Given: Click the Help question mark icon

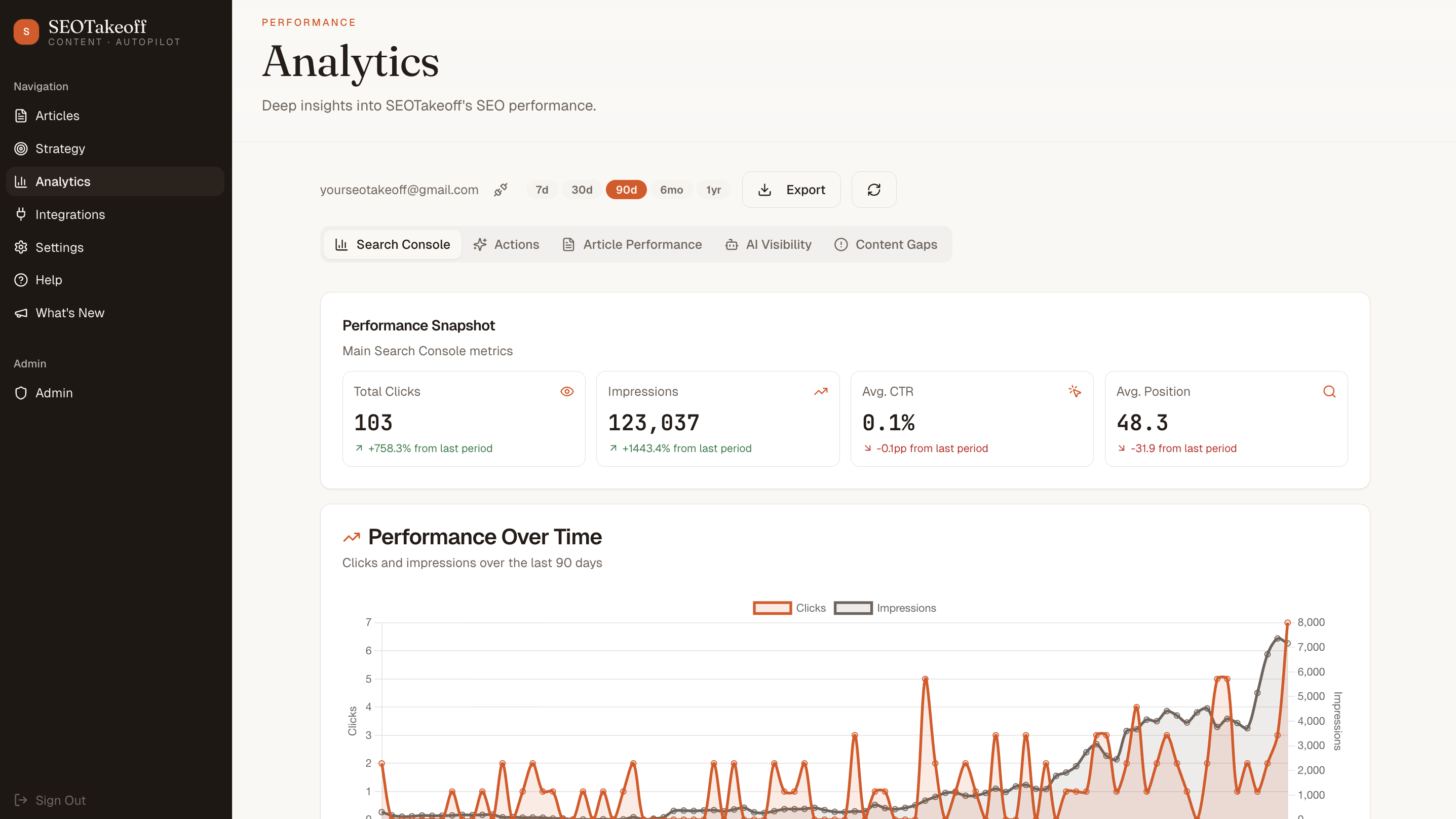Looking at the screenshot, I should 21,280.
